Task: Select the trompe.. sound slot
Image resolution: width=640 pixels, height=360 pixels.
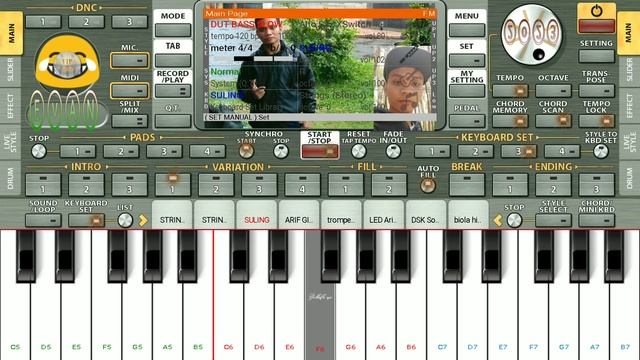Action: pos(341,215)
